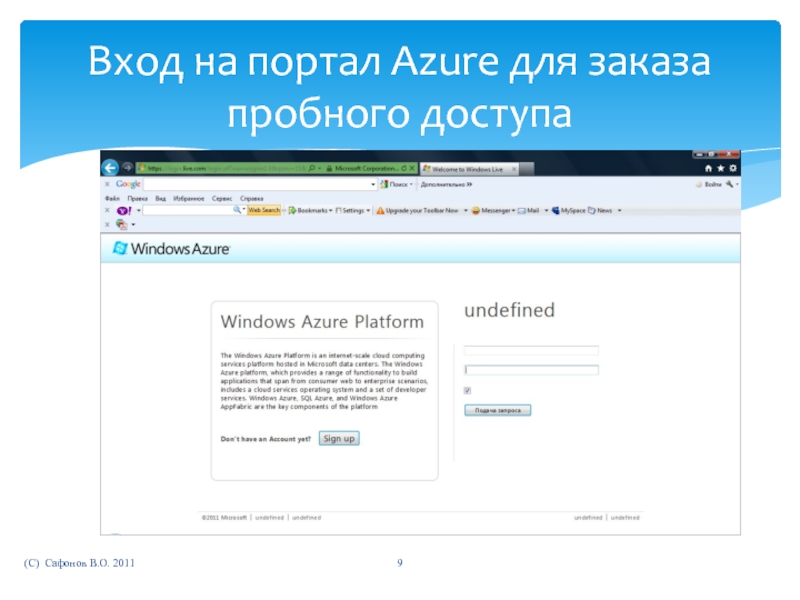Open the browser Home icon
Image resolution: width=800 pixels, height=600 pixels.
[x=708, y=168]
